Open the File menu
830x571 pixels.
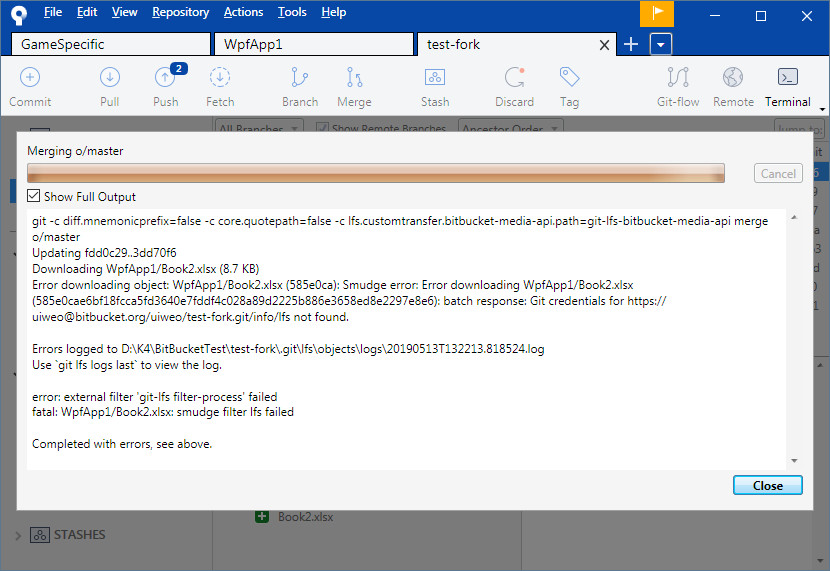pyautogui.click(x=52, y=12)
